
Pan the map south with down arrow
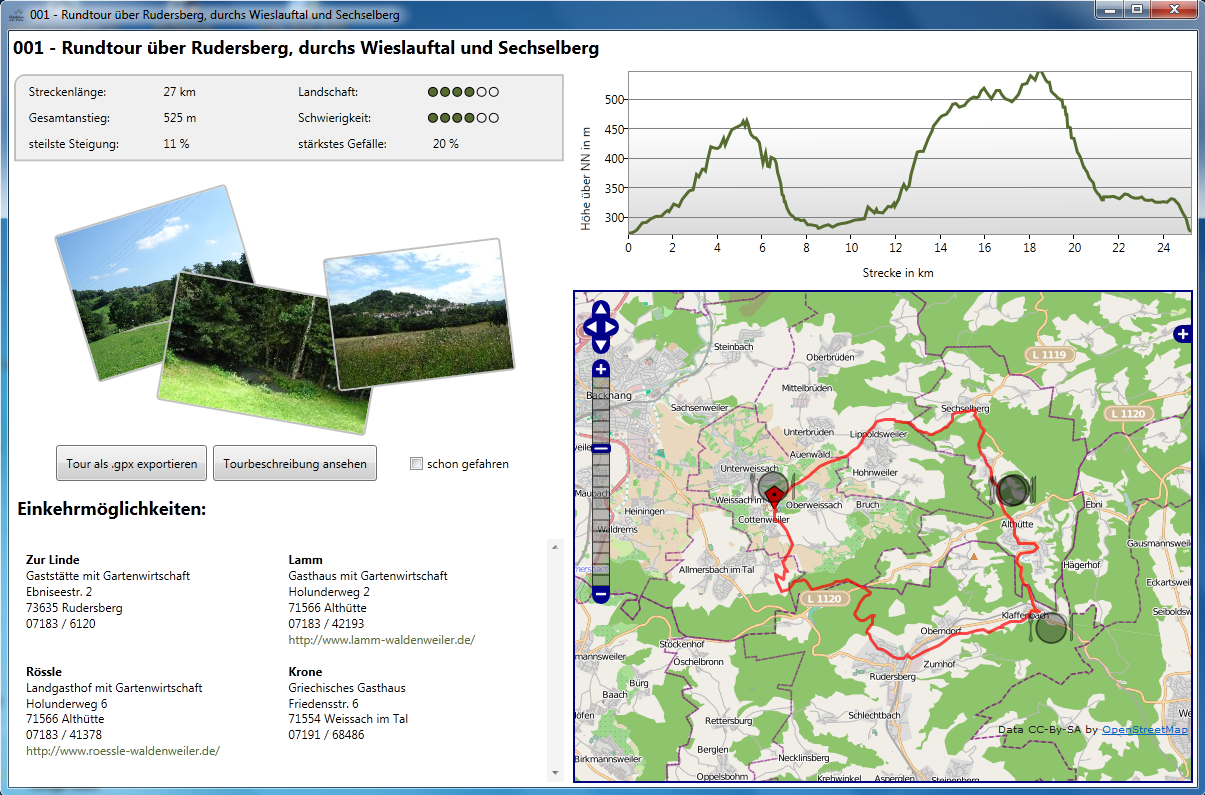coord(601,344)
